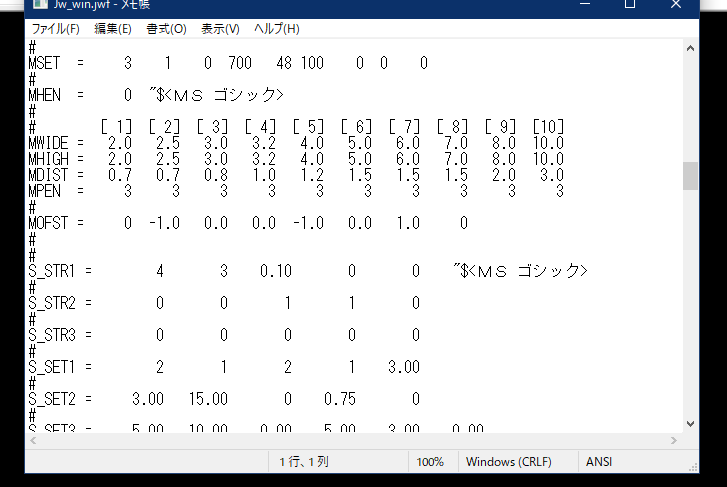727x487 pixels.
Task: Click the S_SET1 label
Action: pyautogui.click(x=52, y=367)
